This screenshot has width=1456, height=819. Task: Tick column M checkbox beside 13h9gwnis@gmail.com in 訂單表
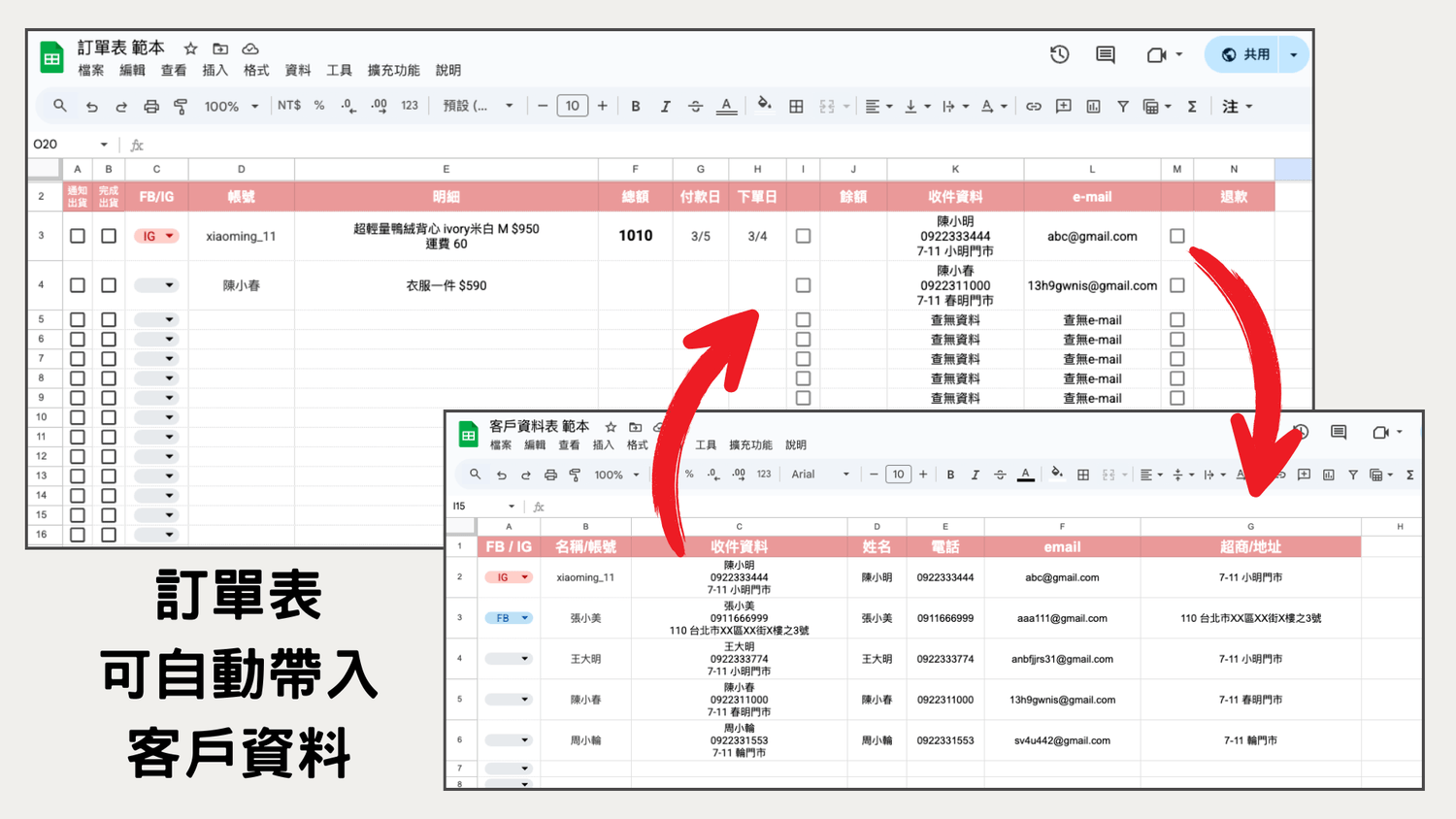click(1177, 285)
